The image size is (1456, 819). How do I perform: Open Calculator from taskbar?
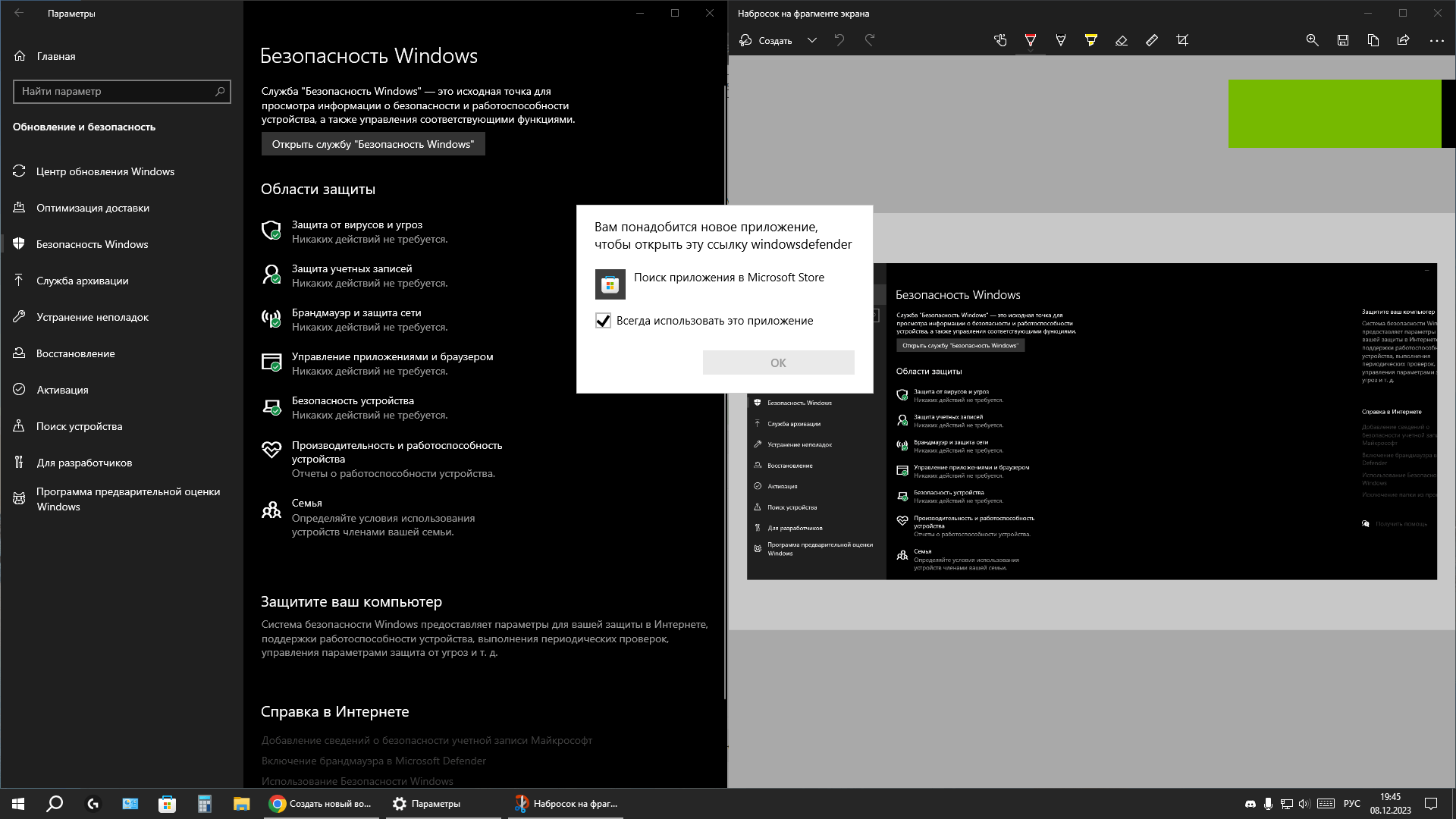click(204, 804)
